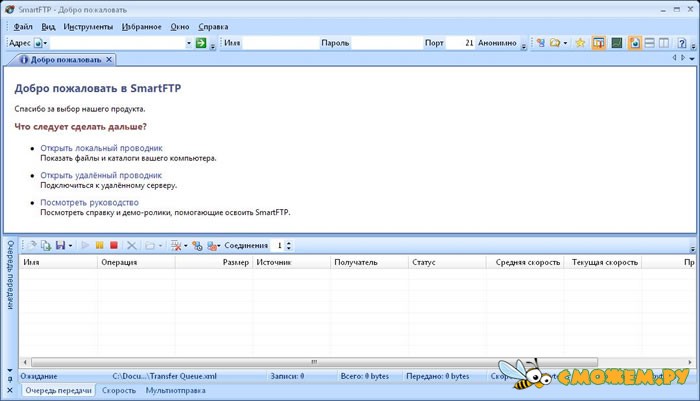Switch to the Мультиотправка tab

(175, 390)
